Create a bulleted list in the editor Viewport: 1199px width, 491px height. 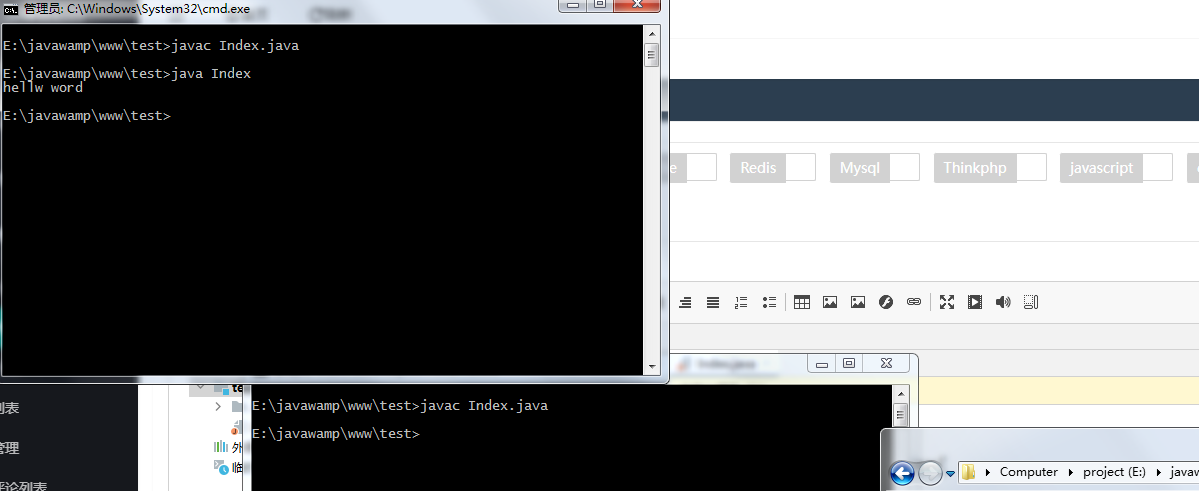pyautogui.click(x=769, y=302)
